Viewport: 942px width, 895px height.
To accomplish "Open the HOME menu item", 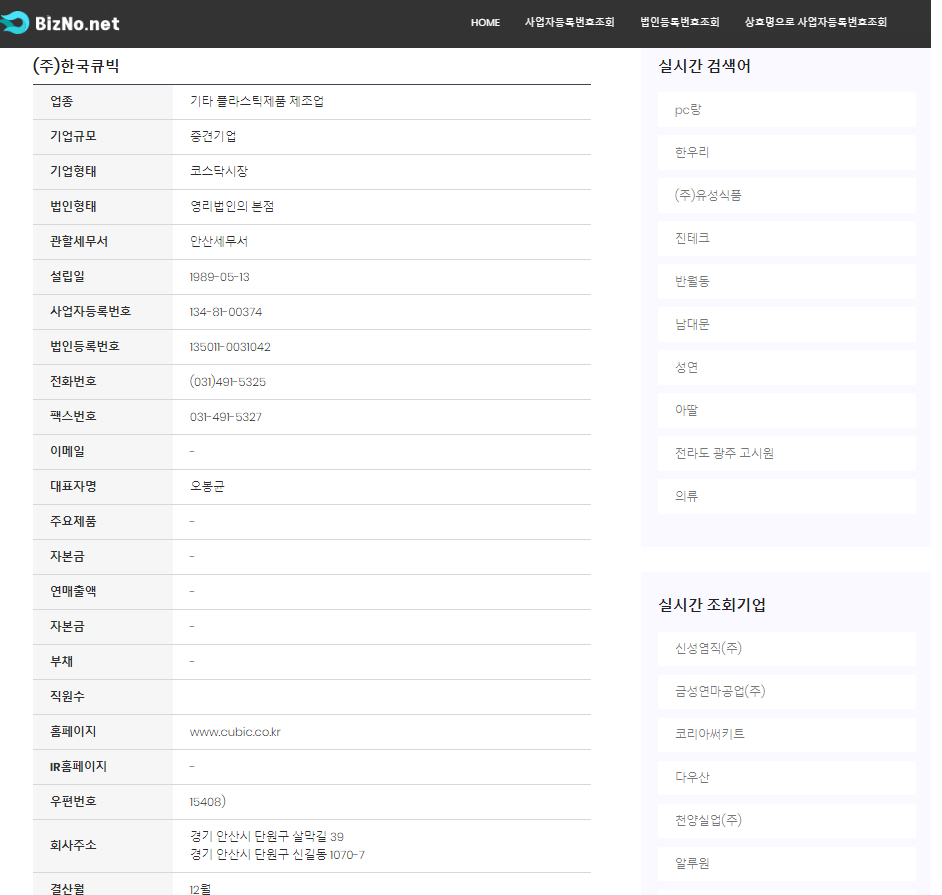I will 485,23.
